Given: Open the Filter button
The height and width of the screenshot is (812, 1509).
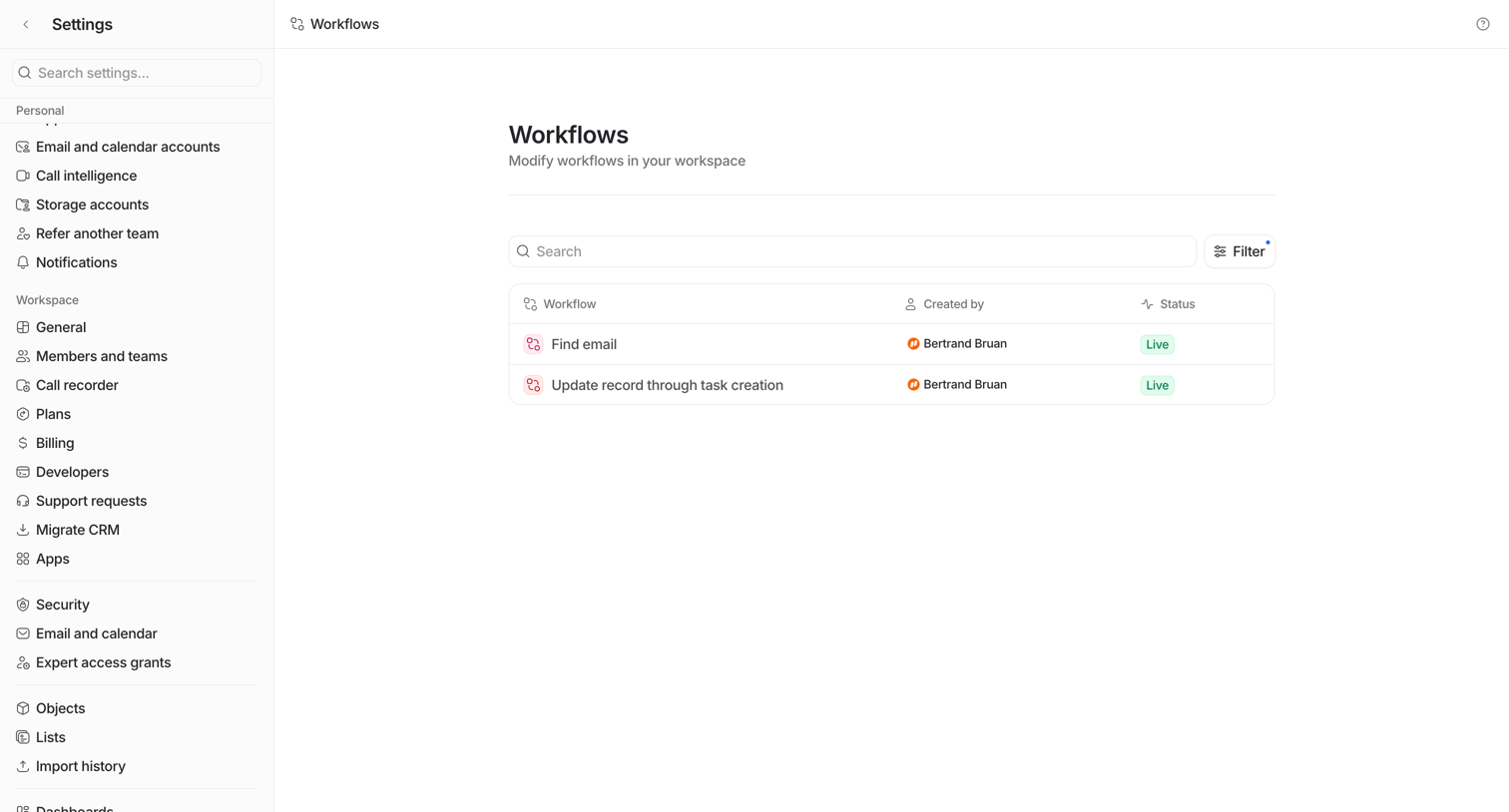Looking at the screenshot, I should point(1240,251).
